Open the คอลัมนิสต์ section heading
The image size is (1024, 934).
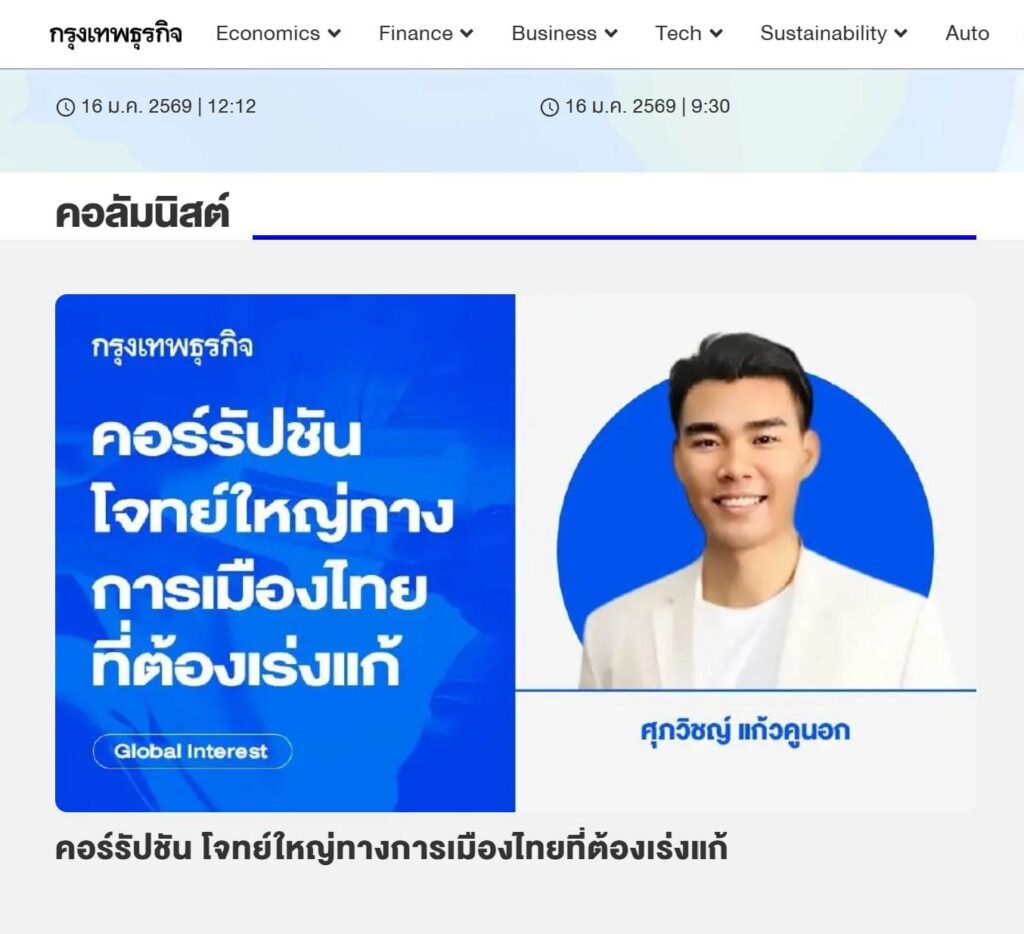pos(142,213)
